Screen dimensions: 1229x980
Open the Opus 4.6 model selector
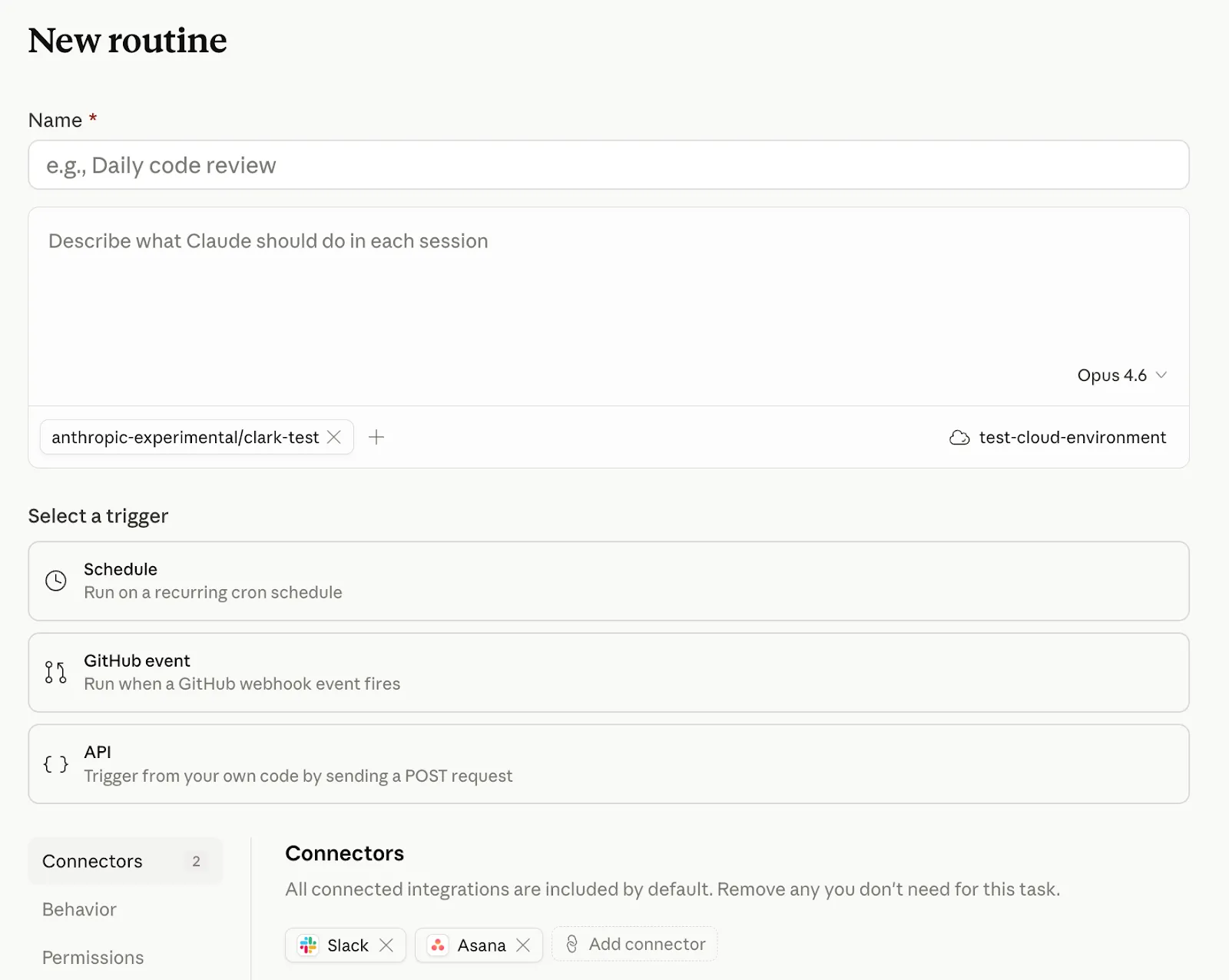point(1121,376)
